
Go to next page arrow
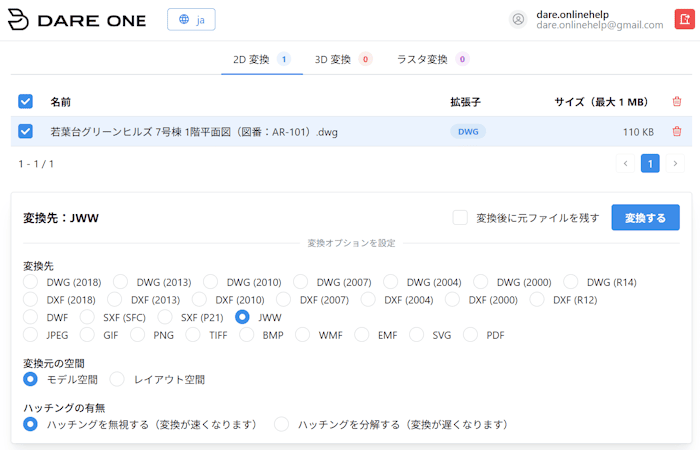[x=675, y=163]
